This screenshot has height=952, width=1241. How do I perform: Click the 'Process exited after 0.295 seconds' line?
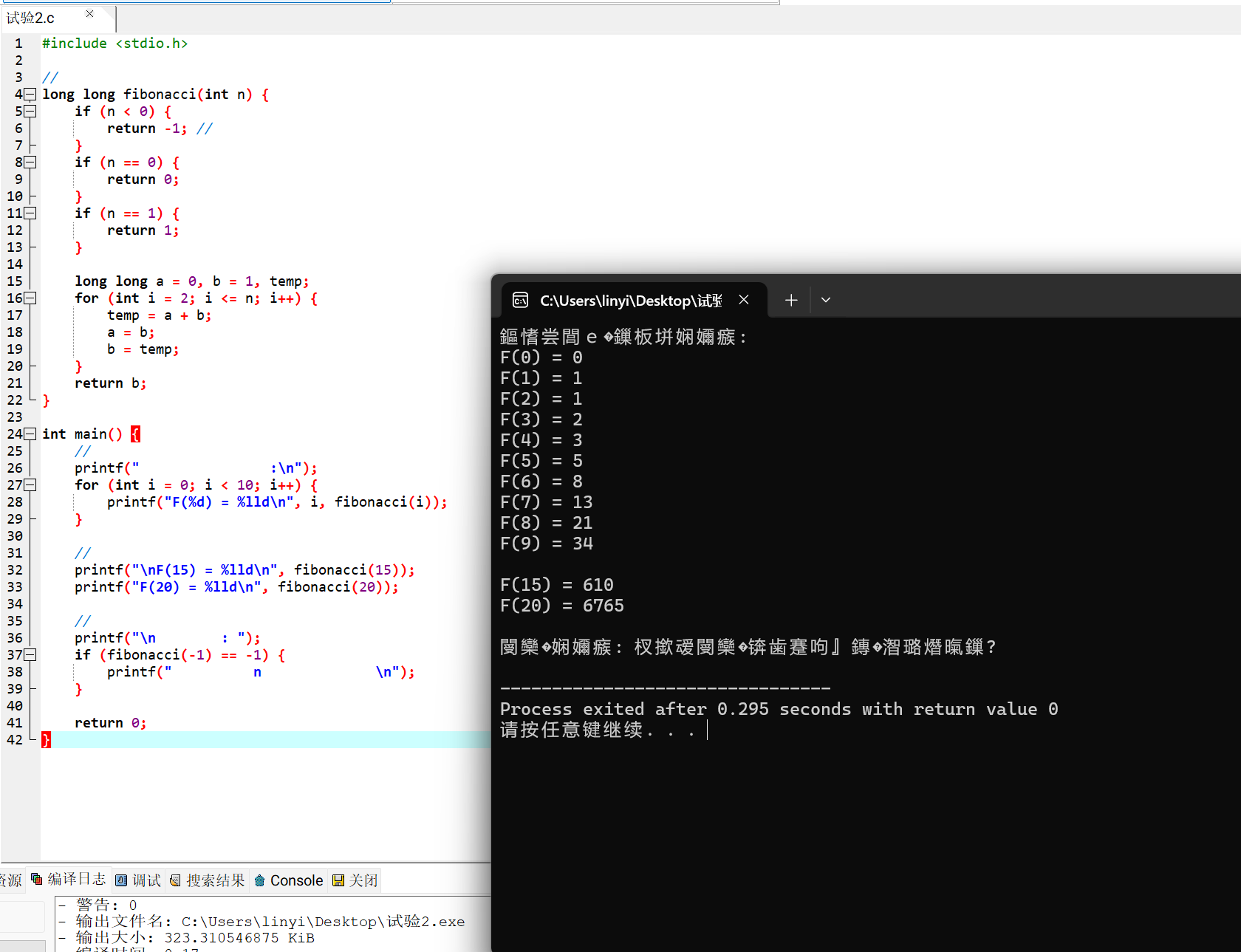(779, 709)
